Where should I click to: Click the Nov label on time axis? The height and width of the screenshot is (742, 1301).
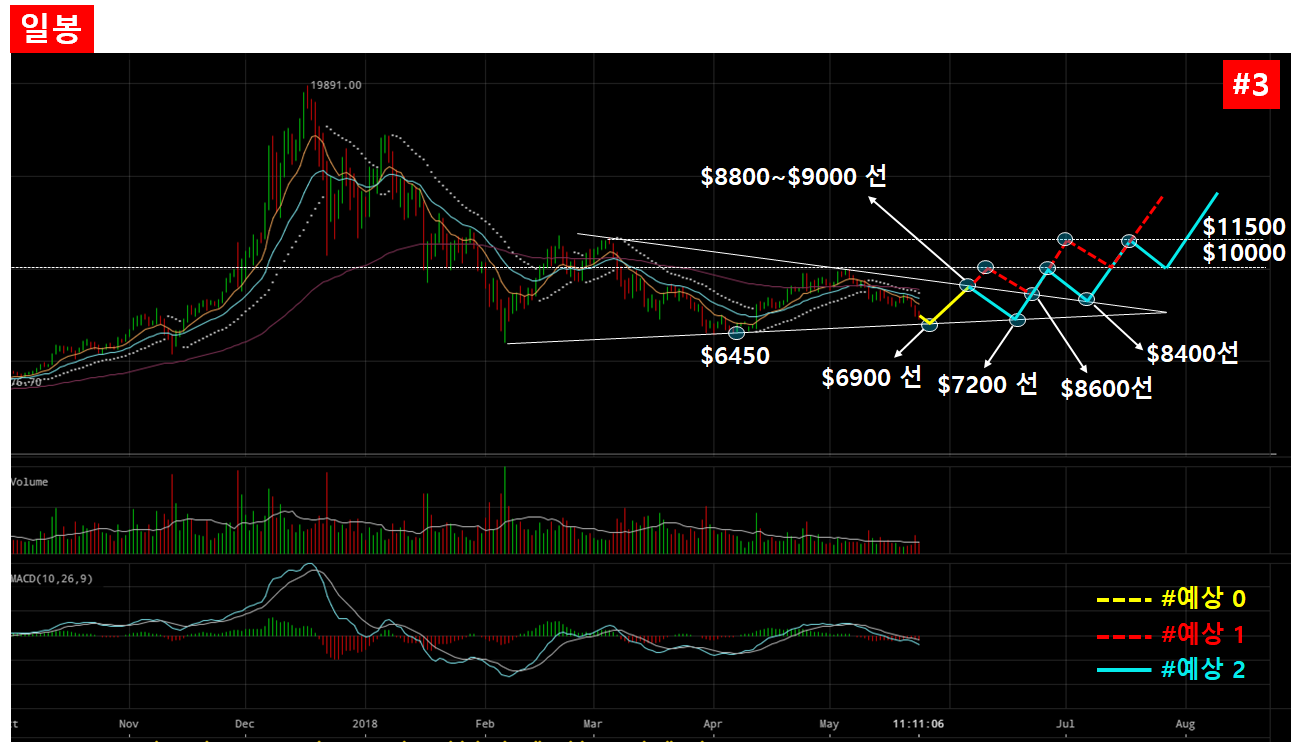click(127, 722)
